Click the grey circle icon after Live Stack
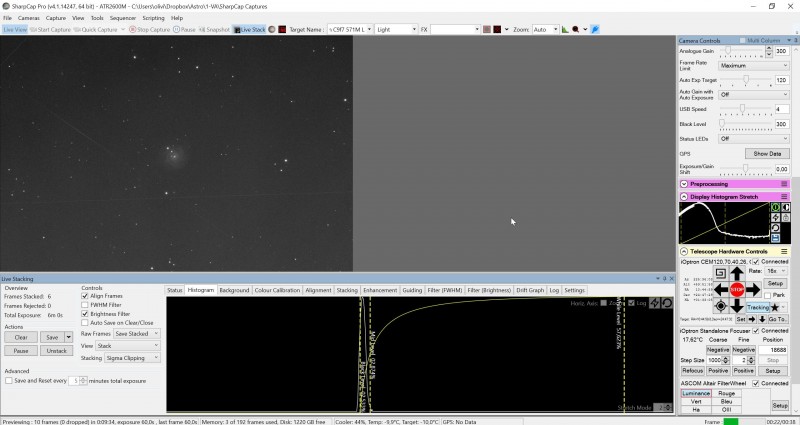The width and height of the screenshot is (800, 425). coord(272,30)
